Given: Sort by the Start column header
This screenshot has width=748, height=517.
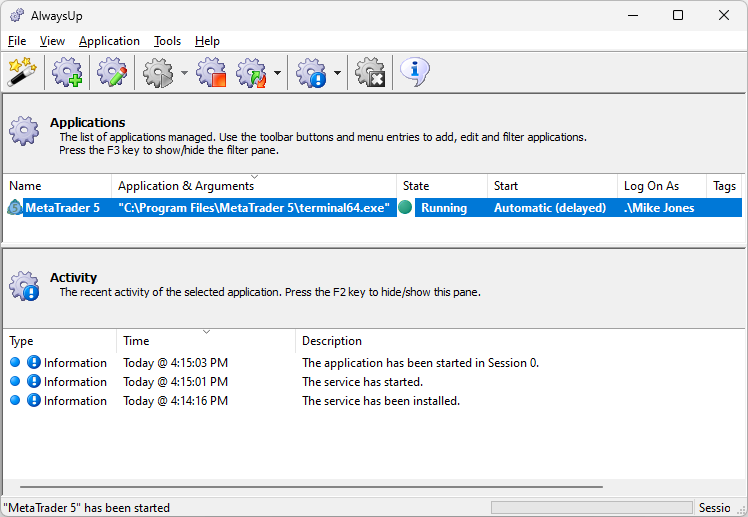Looking at the screenshot, I should coord(552,186).
